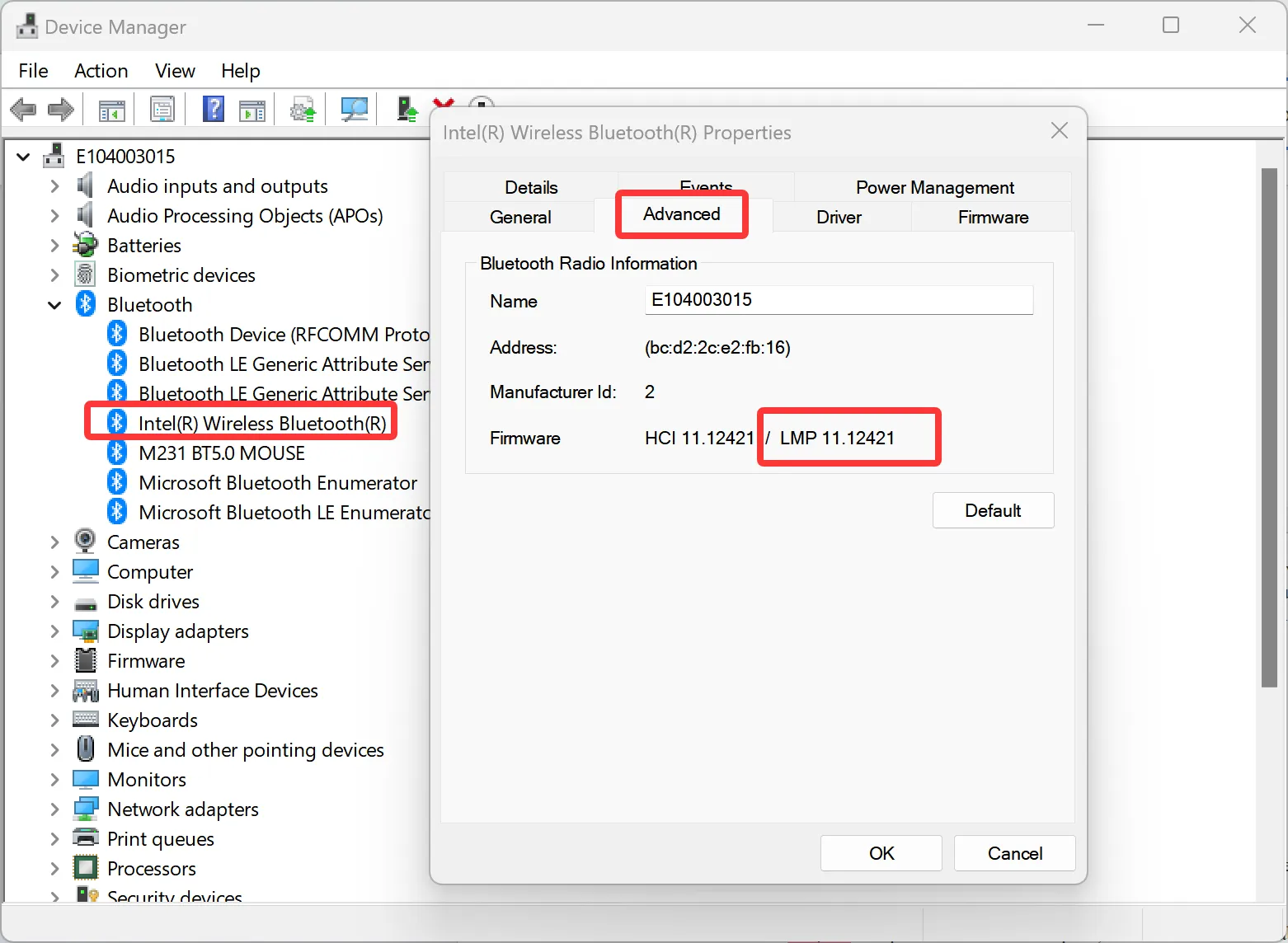Click the Default button
The width and height of the screenshot is (1288, 943).
tap(993, 510)
